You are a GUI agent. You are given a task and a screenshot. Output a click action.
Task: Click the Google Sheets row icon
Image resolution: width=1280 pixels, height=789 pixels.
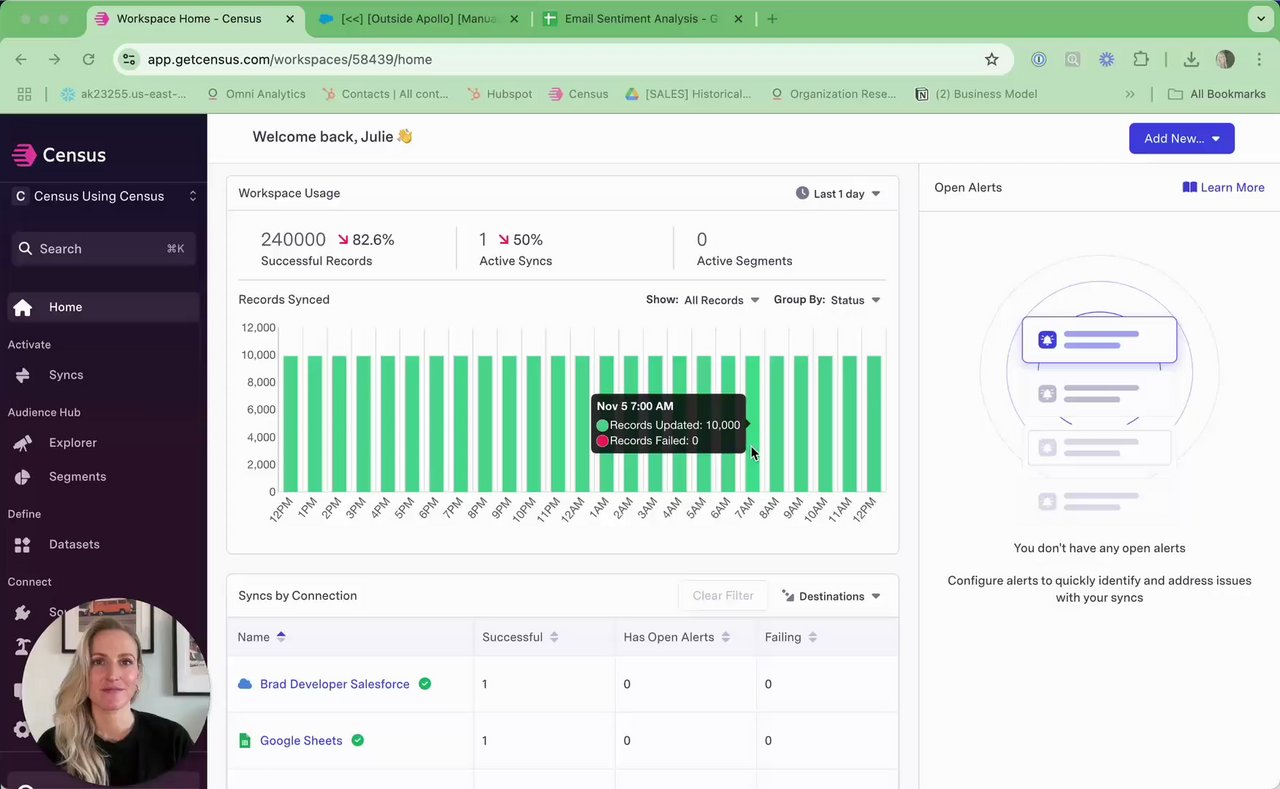point(245,741)
